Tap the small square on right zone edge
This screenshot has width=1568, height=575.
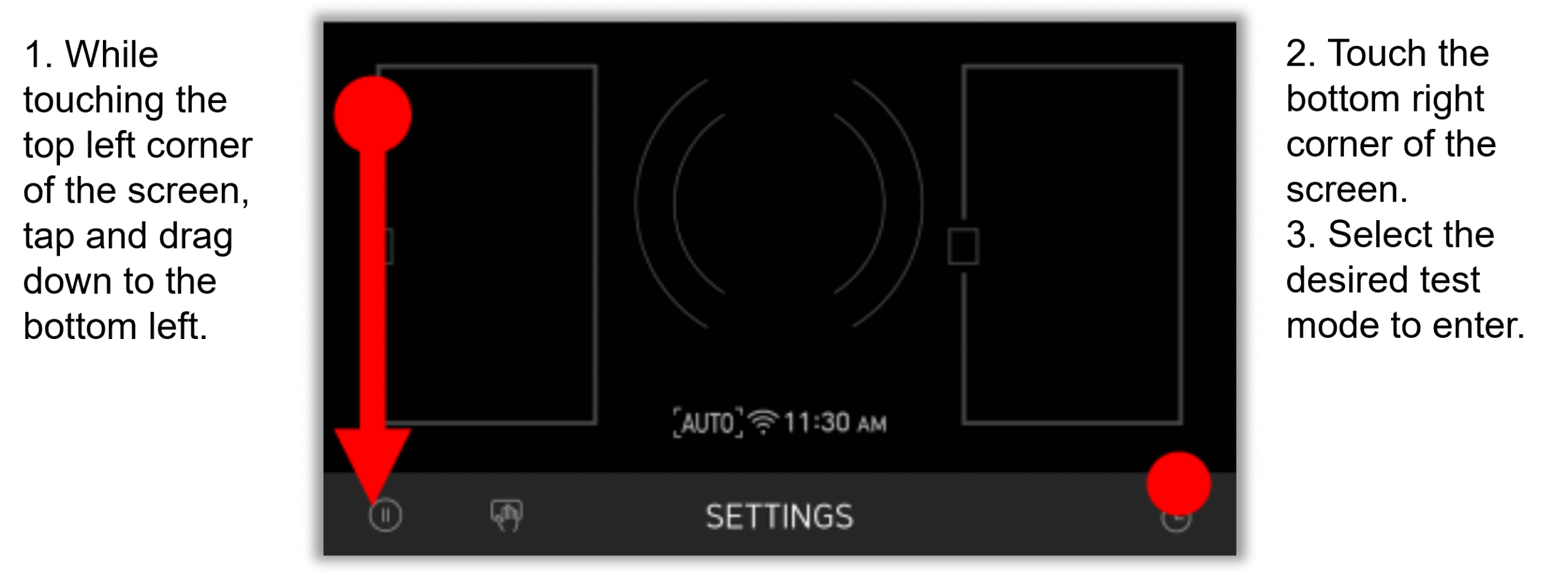click(x=963, y=246)
